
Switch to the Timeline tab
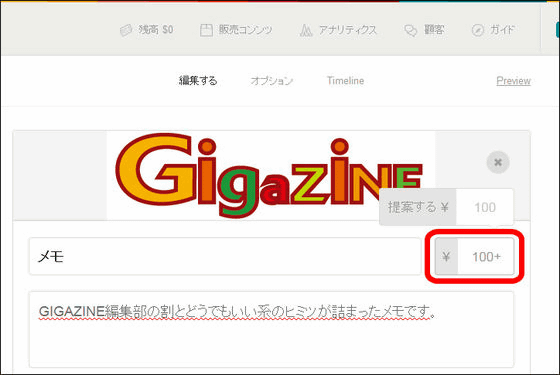click(345, 81)
